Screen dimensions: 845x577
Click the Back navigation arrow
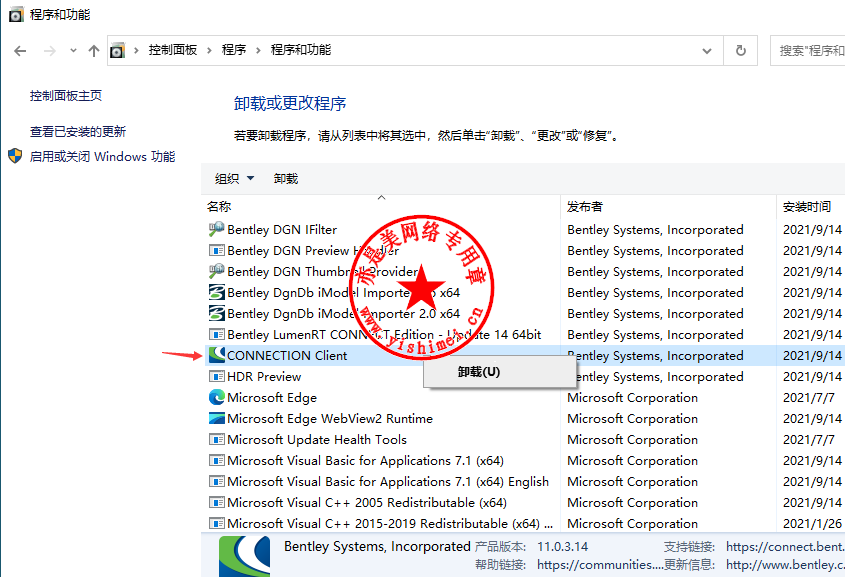click(x=20, y=51)
